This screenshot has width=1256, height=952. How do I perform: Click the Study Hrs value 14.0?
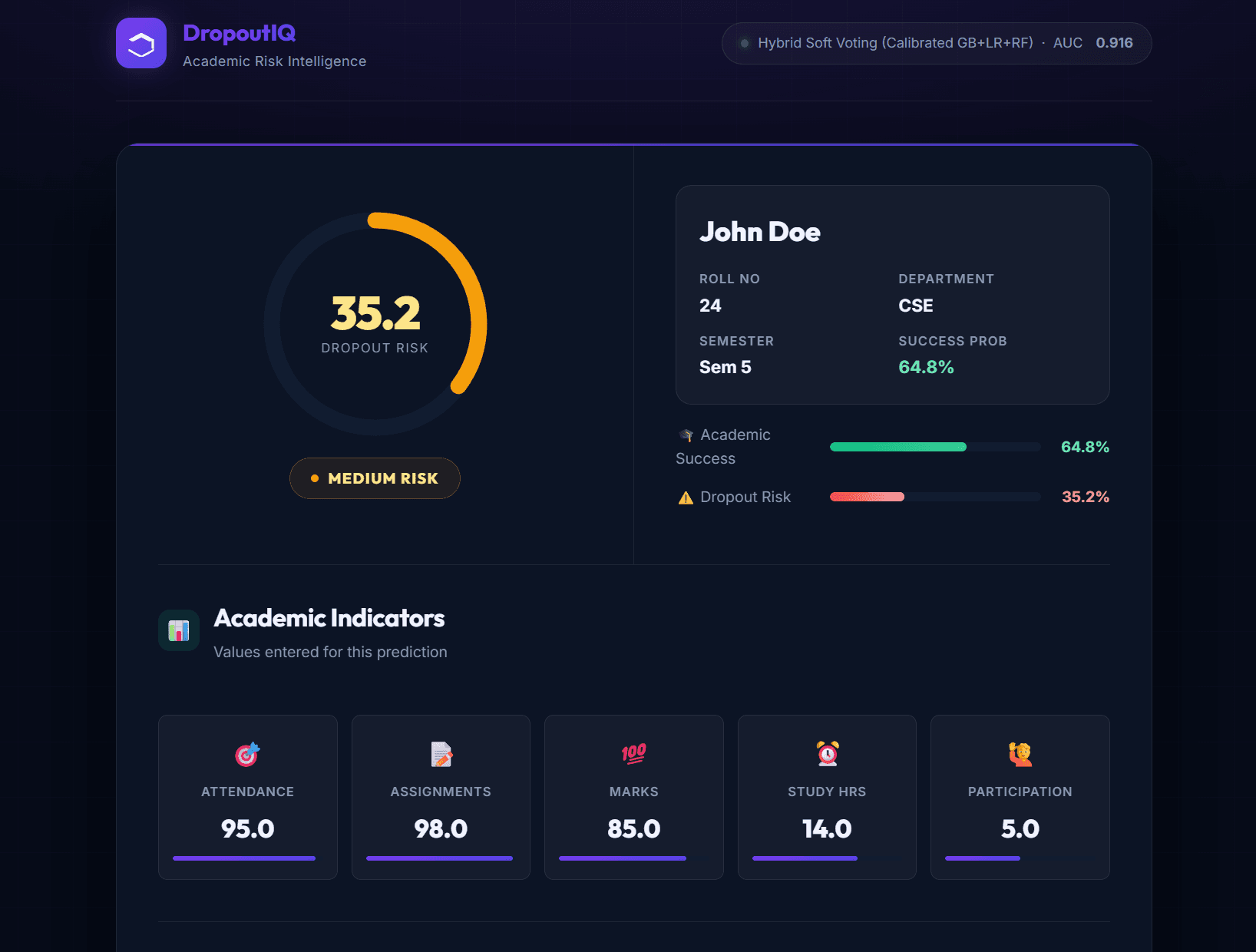[827, 829]
